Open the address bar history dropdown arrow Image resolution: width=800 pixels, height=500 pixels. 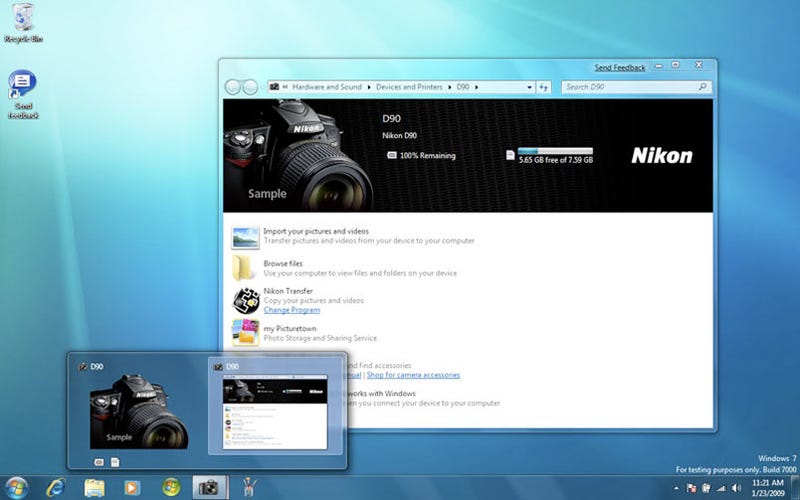point(529,87)
